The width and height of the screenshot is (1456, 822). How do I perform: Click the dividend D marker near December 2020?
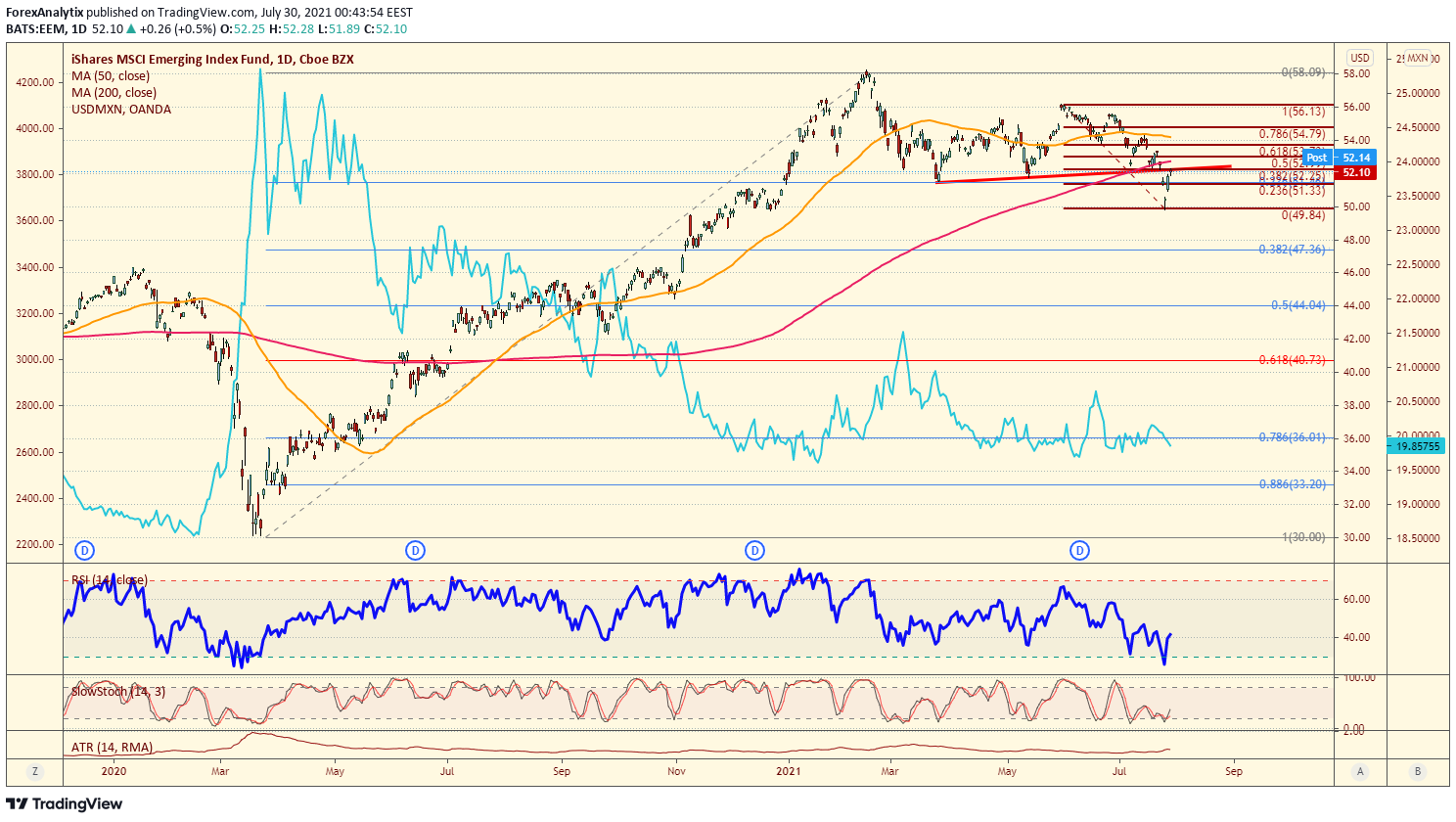tap(755, 551)
